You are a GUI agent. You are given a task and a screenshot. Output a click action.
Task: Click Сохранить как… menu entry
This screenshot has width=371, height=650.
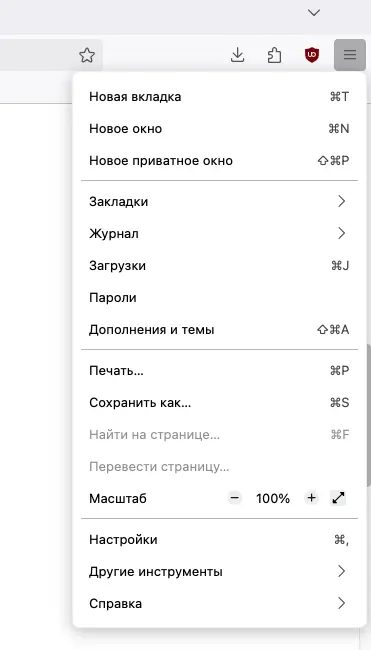(219, 403)
